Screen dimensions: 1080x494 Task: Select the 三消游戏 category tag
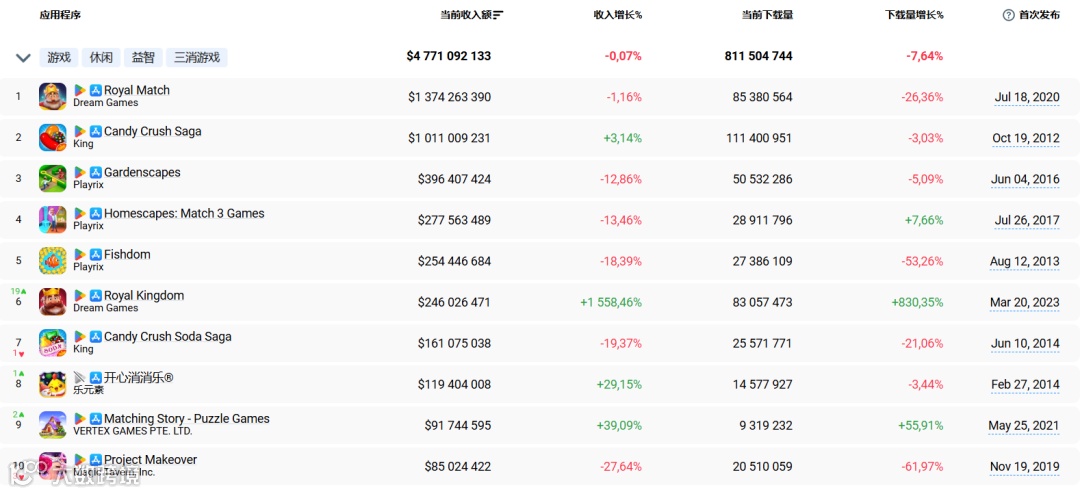pos(196,57)
